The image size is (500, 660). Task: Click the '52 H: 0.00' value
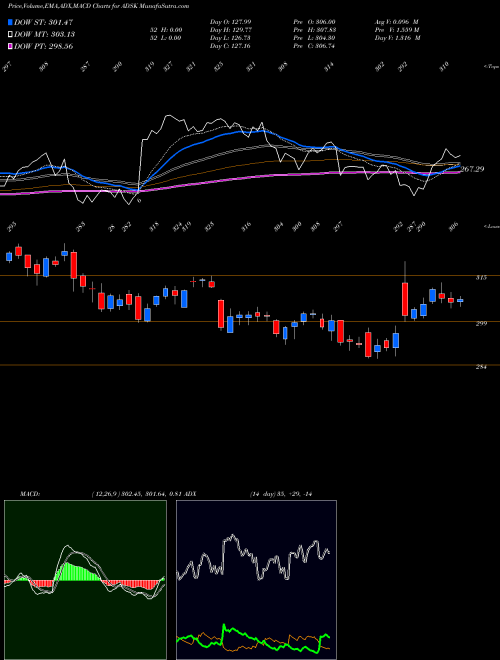pos(164,30)
